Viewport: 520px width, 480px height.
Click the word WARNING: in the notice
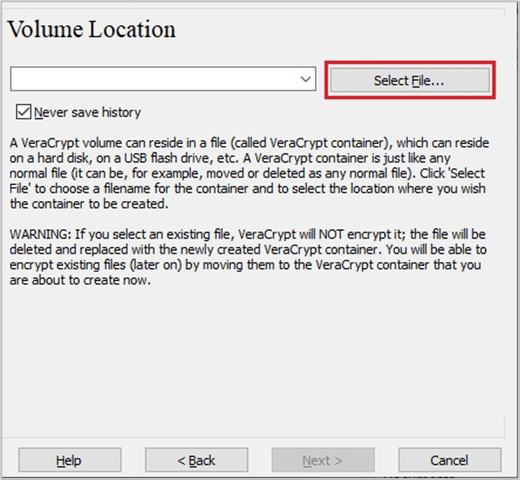tap(40, 234)
